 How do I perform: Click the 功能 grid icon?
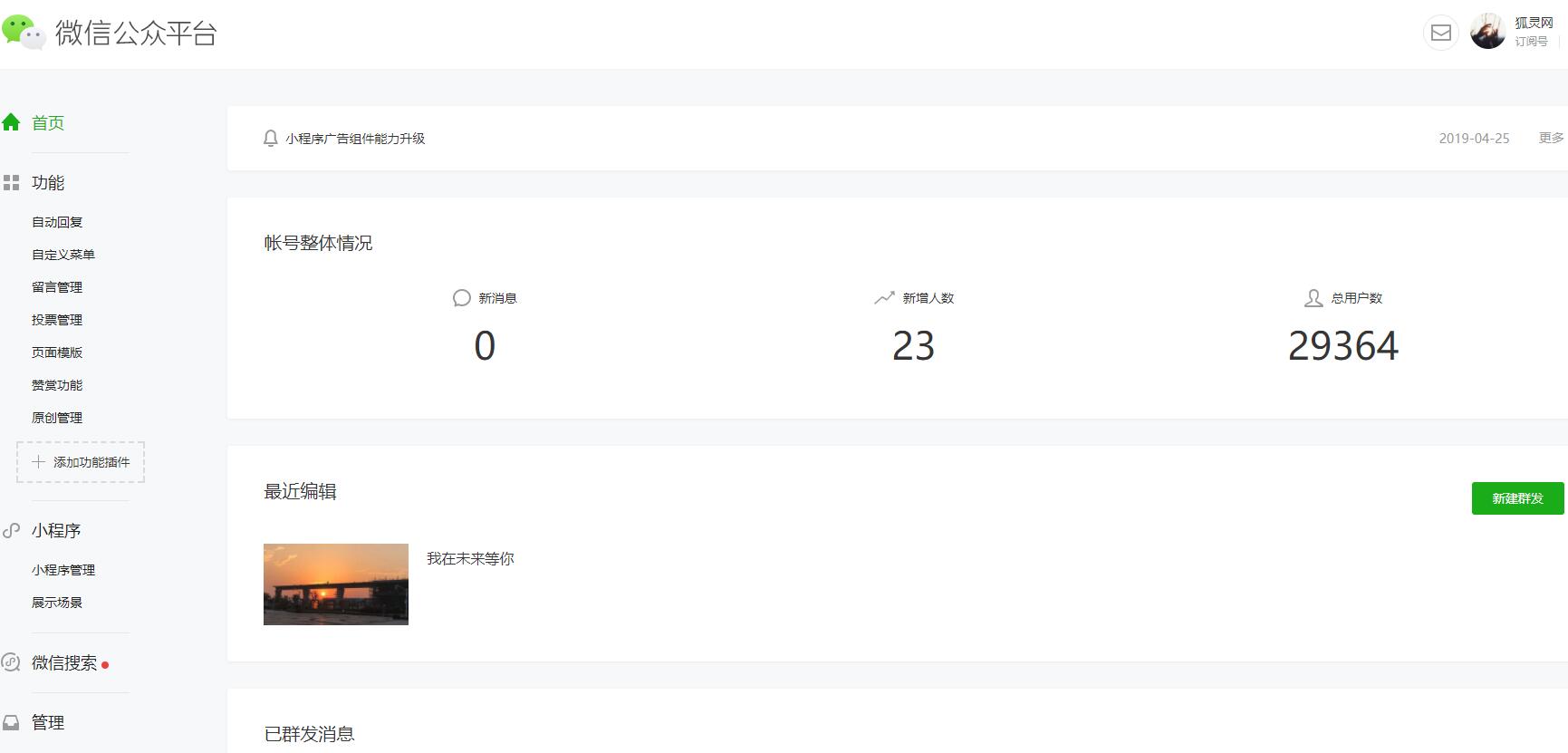click(11, 183)
